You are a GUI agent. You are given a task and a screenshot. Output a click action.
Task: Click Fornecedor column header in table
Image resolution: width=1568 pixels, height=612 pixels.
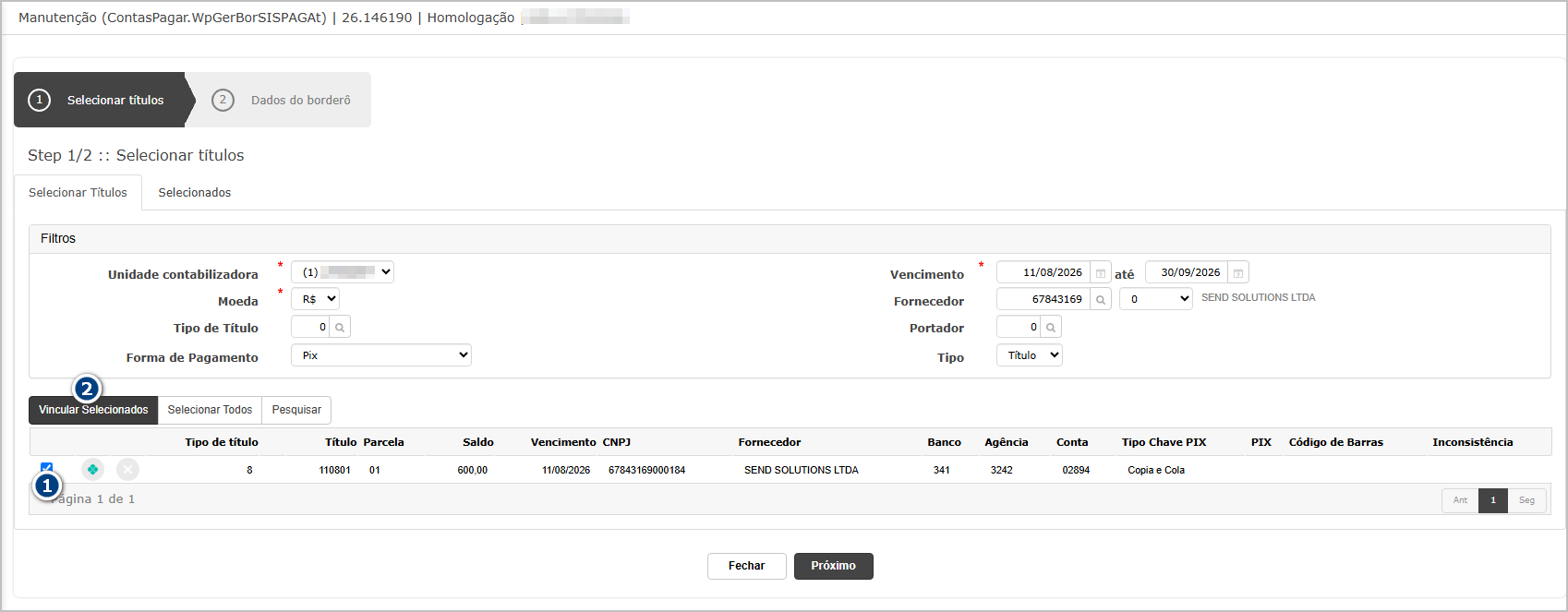(769, 442)
